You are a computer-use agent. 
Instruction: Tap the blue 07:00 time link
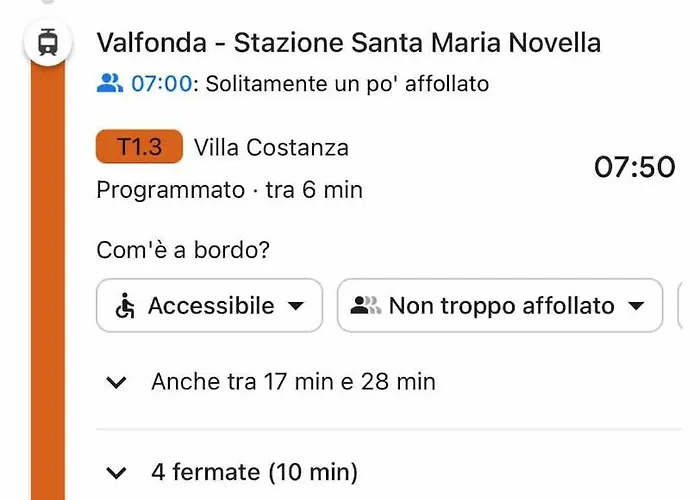point(161,83)
